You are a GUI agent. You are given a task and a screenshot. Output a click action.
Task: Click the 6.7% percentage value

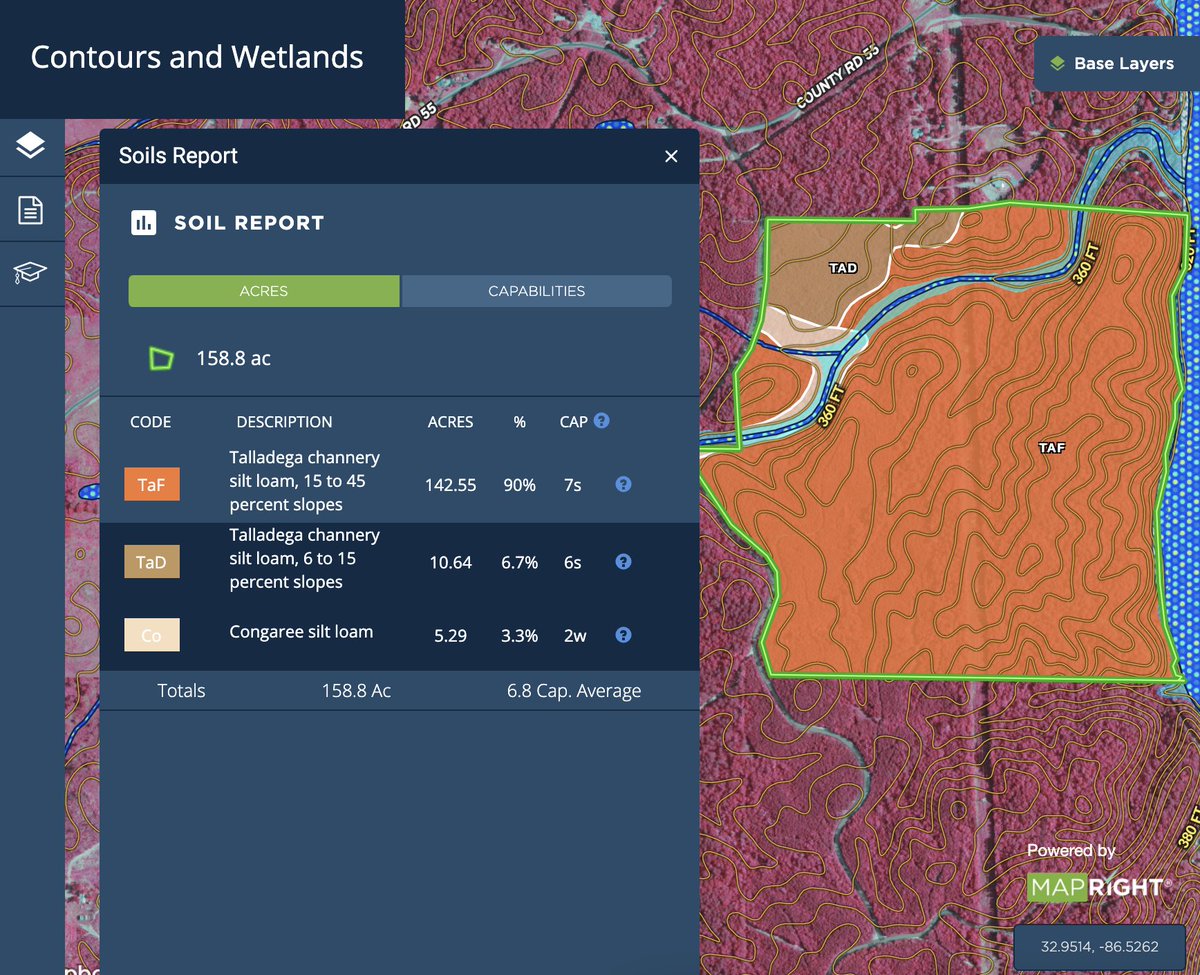(520, 563)
